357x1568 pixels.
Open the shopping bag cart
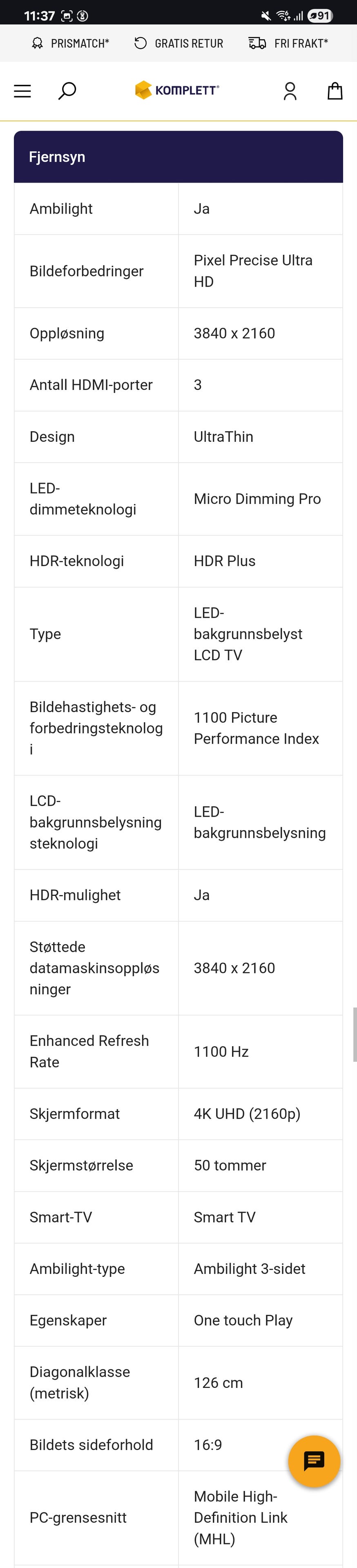[335, 91]
